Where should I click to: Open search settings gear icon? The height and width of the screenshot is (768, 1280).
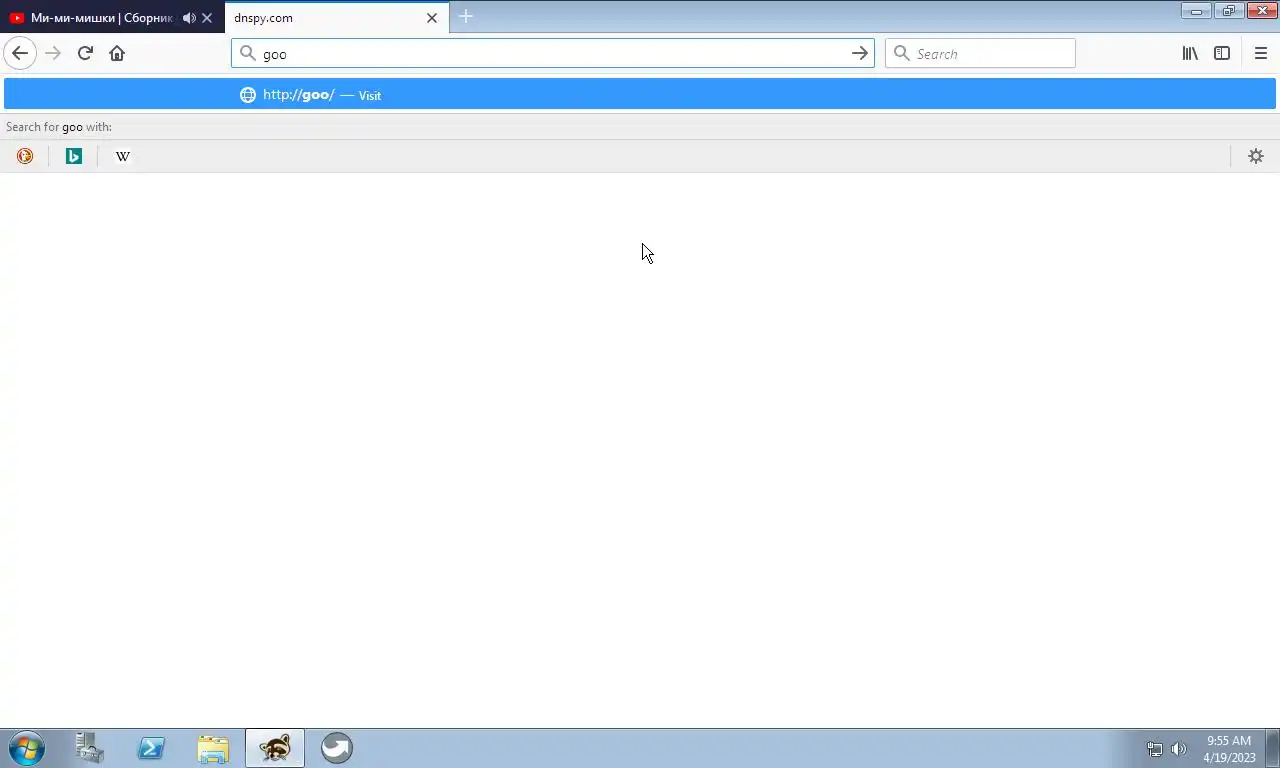(1256, 156)
